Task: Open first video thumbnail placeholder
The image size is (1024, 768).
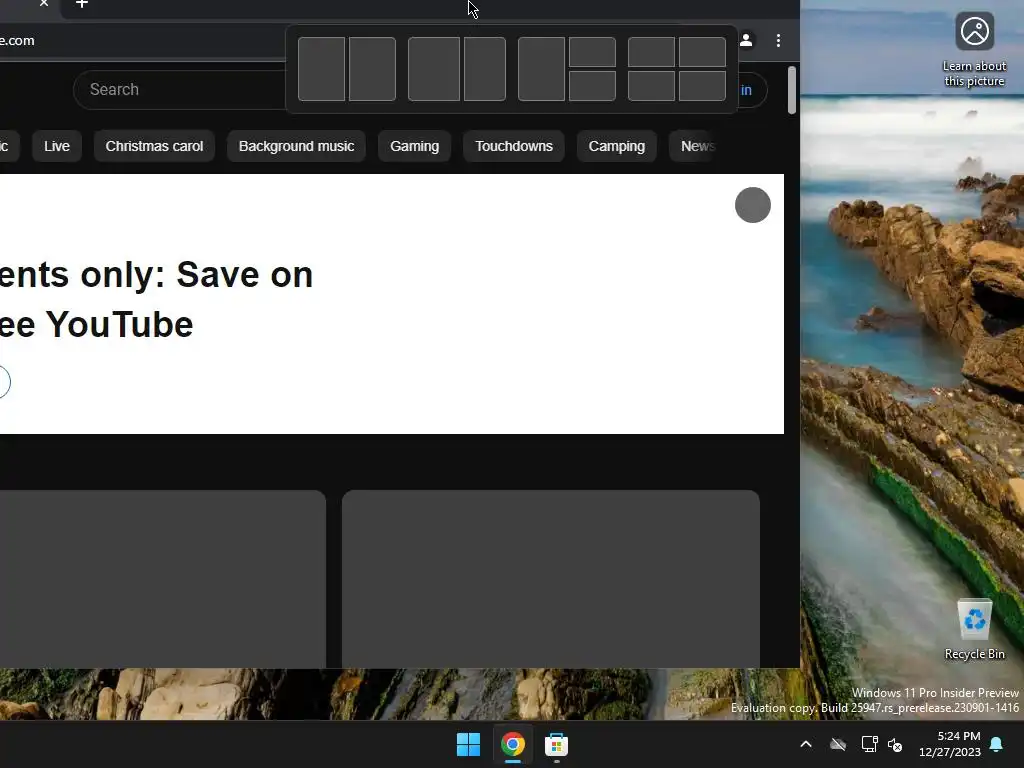Action: click(x=163, y=579)
